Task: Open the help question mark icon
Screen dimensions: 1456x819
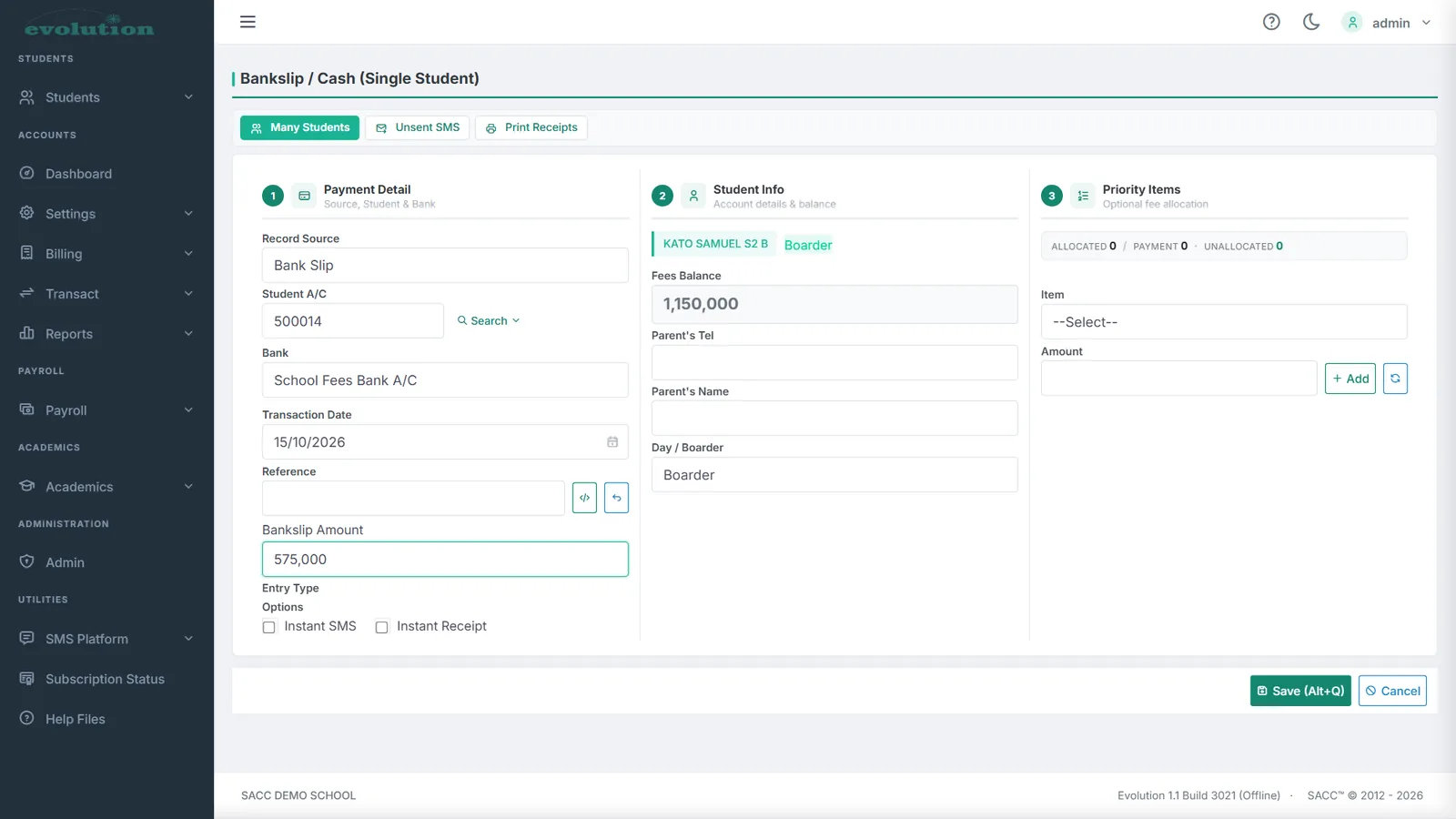Action: tap(1271, 22)
